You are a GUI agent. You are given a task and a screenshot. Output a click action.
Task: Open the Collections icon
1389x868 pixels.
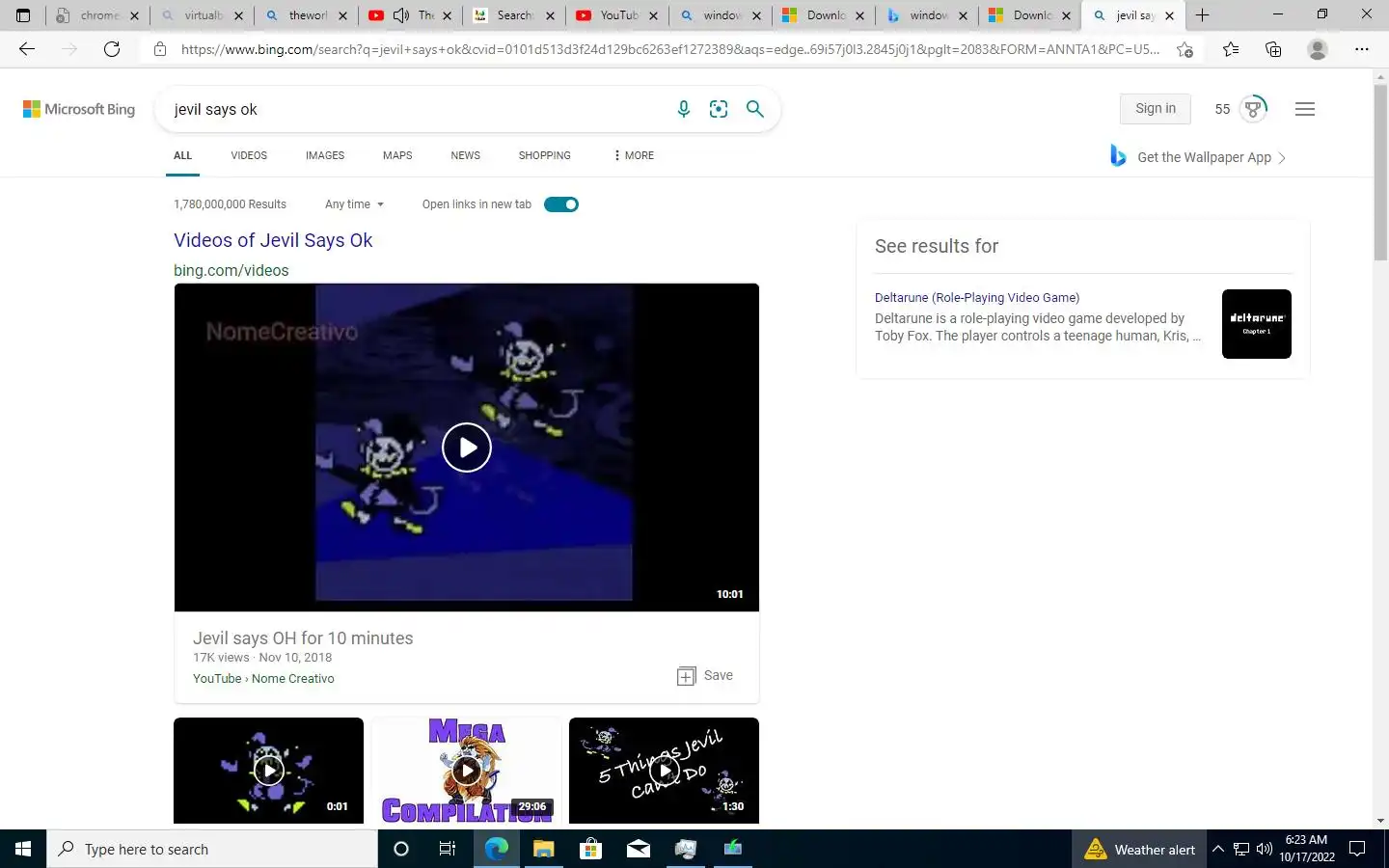(1273, 49)
